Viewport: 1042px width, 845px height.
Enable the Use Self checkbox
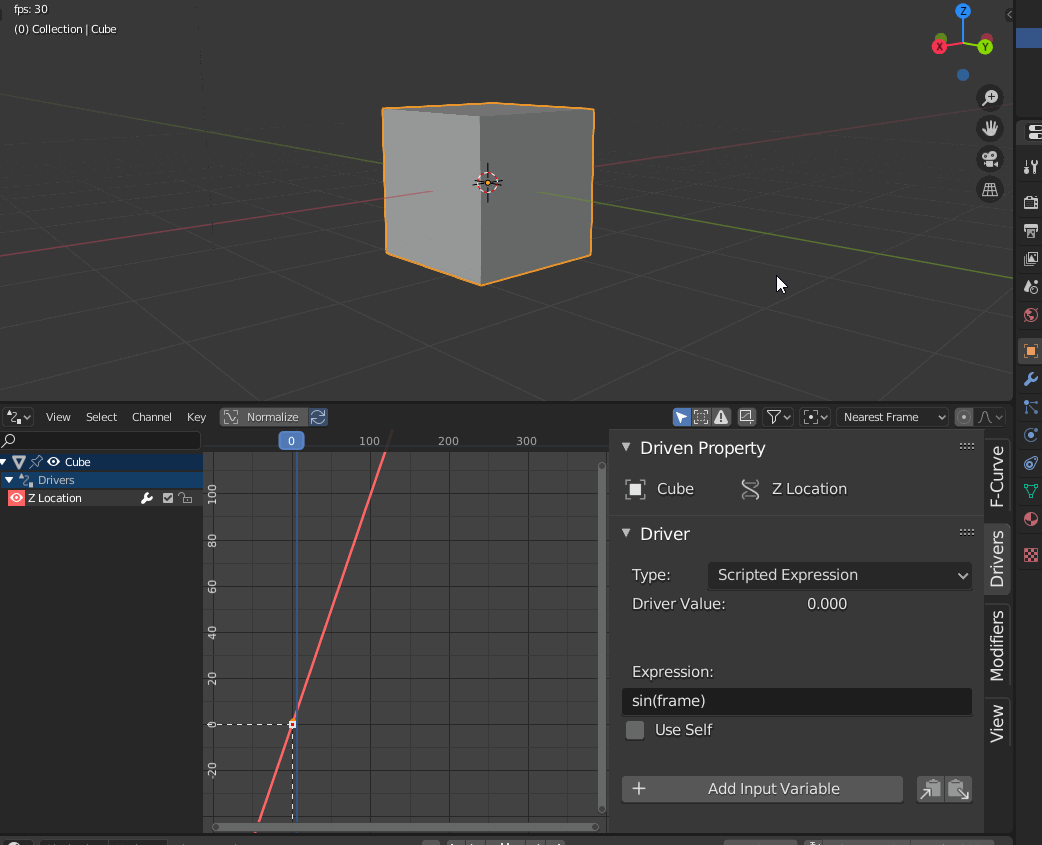(635, 730)
